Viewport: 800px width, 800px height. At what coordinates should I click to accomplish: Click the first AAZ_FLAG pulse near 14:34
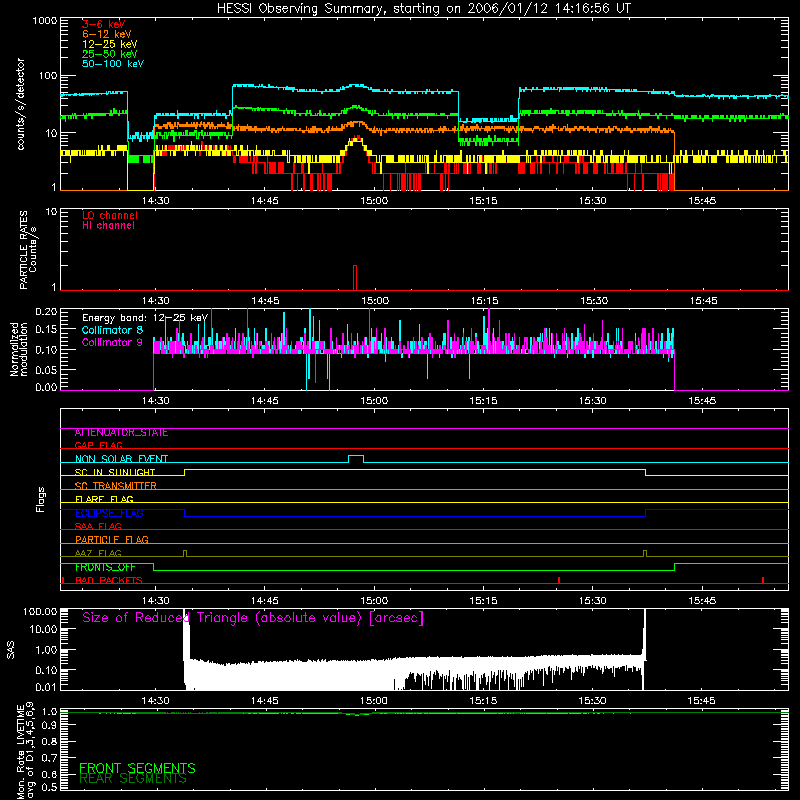185,554
